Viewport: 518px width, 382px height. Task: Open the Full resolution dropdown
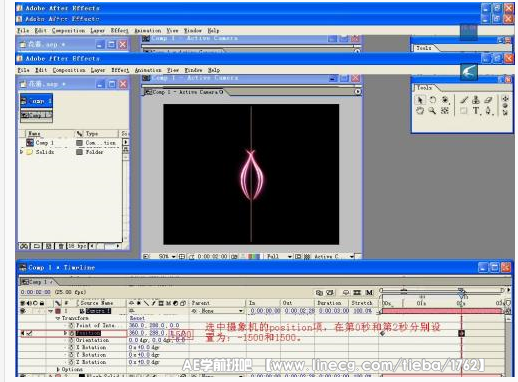point(279,257)
